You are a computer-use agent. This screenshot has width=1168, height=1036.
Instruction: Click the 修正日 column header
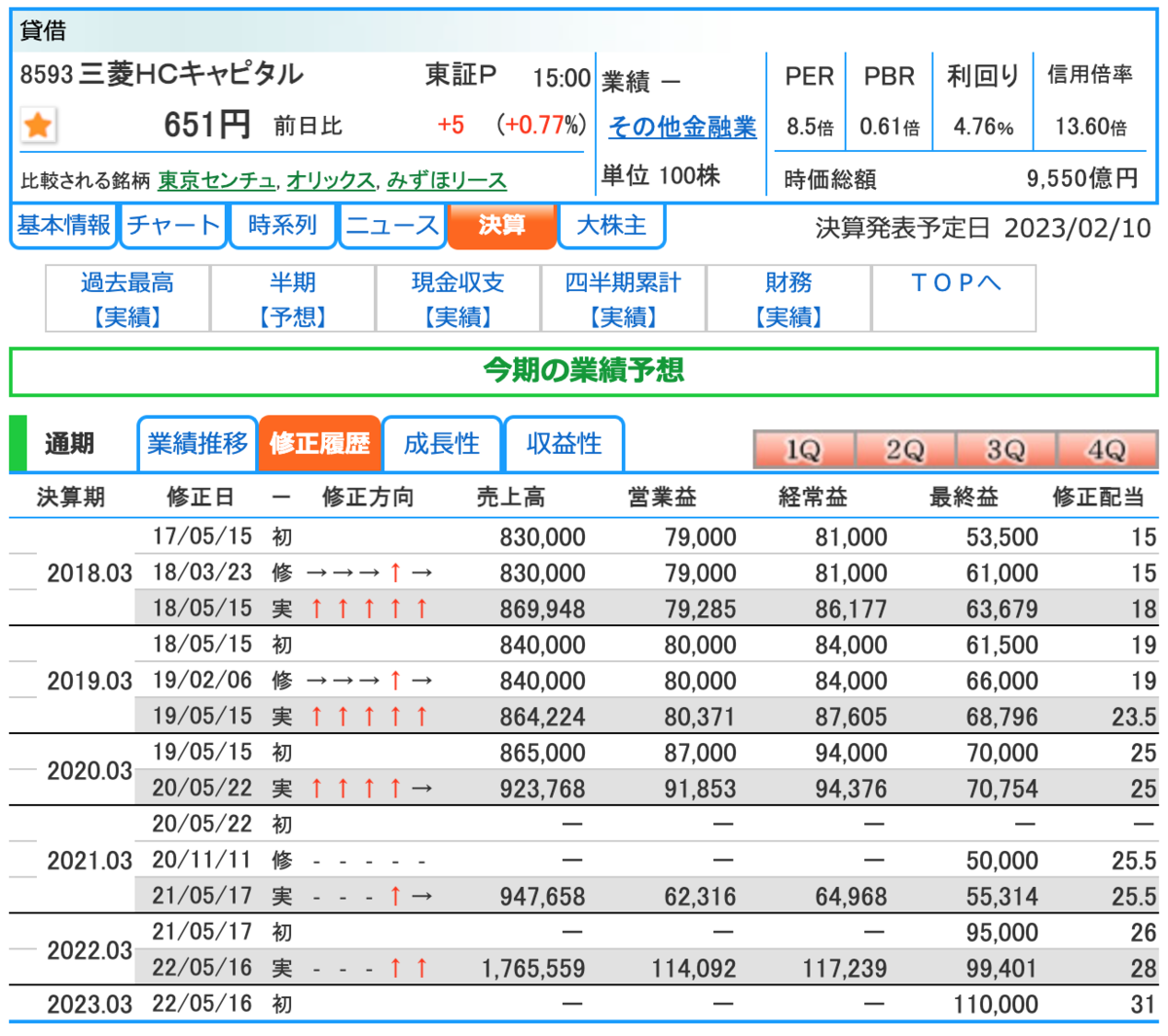point(201,498)
